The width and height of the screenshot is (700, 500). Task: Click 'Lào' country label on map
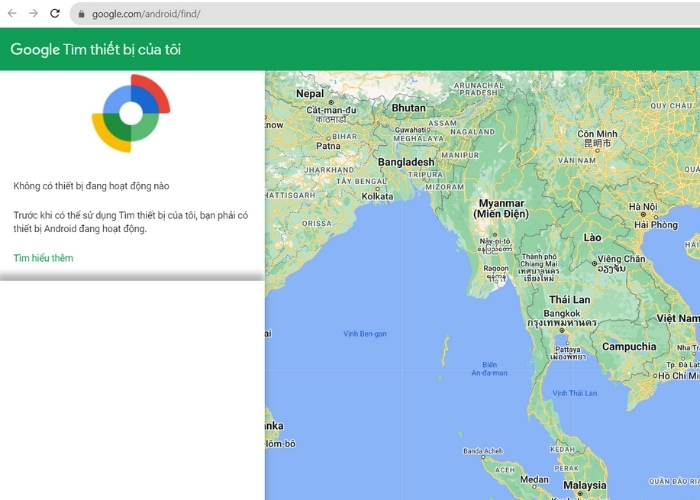pos(592,238)
